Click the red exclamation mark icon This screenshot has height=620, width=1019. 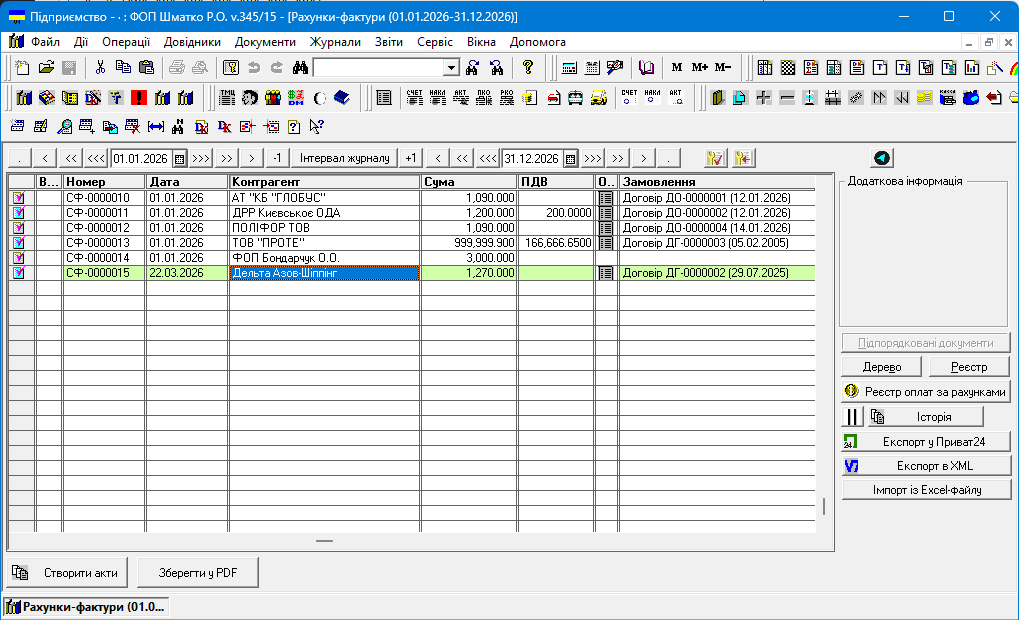click(138, 98)
